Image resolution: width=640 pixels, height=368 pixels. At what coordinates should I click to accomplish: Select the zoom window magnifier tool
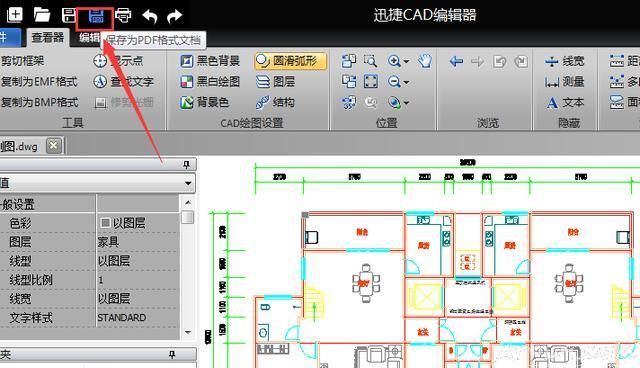coord(371,61)
